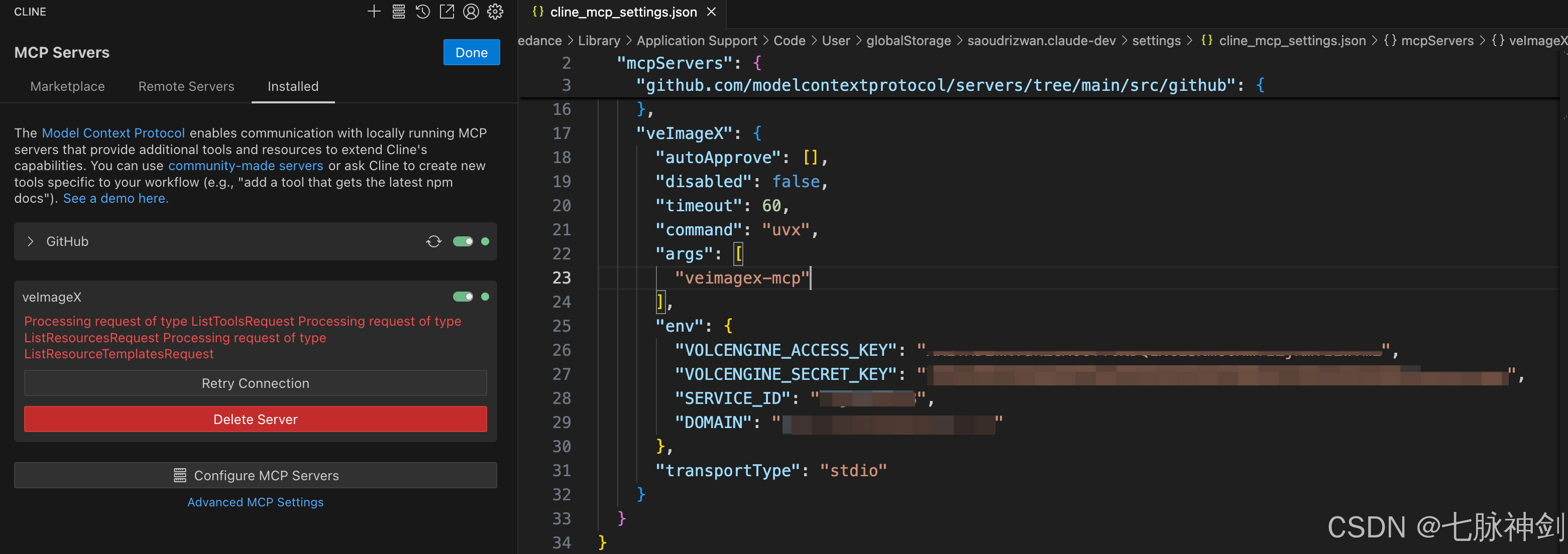The image size is (1568, 554).
Task: Click server icon in Configure MCP Servers
Action: (180, 475)
